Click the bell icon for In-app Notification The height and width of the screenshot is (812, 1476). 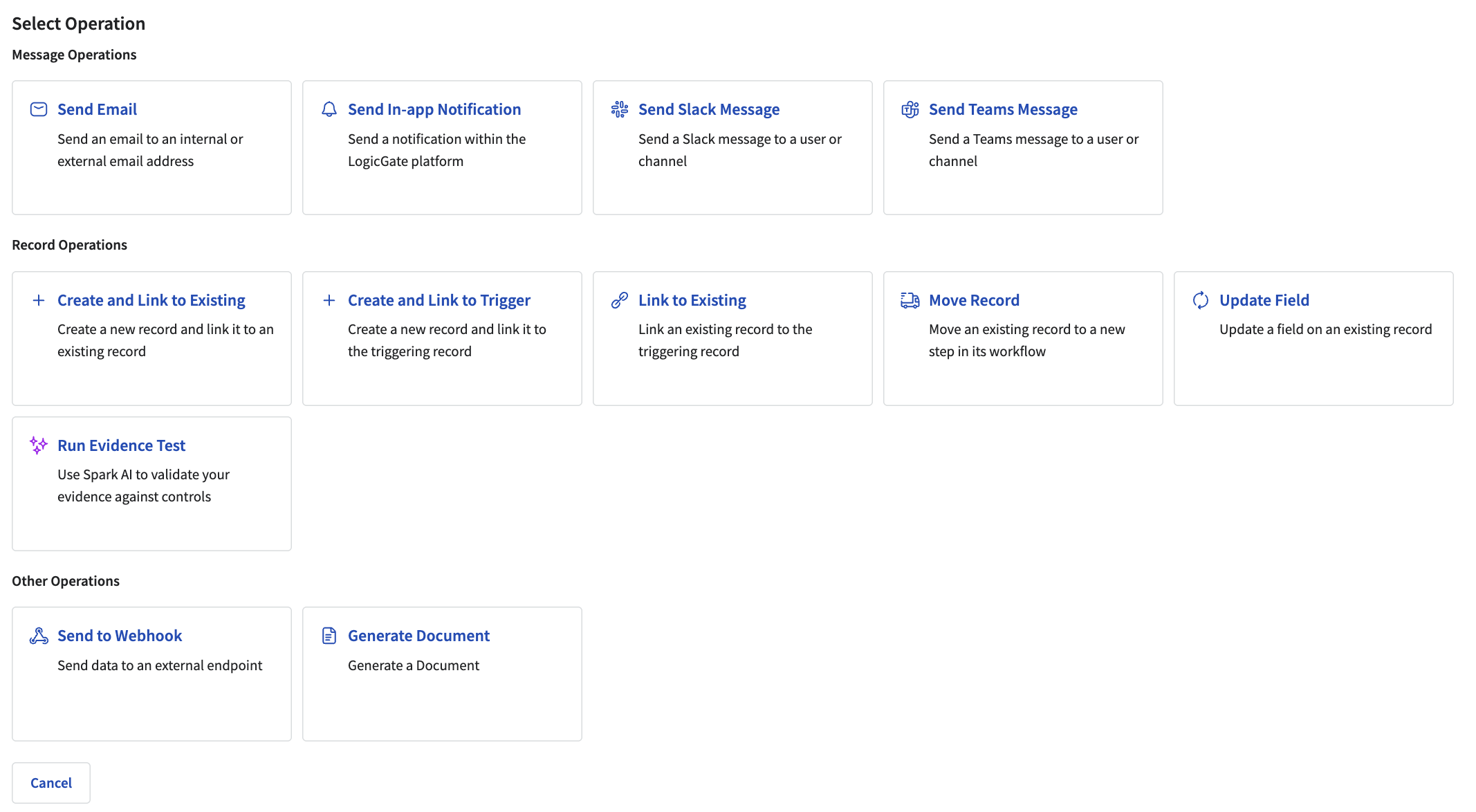(329, 109)
